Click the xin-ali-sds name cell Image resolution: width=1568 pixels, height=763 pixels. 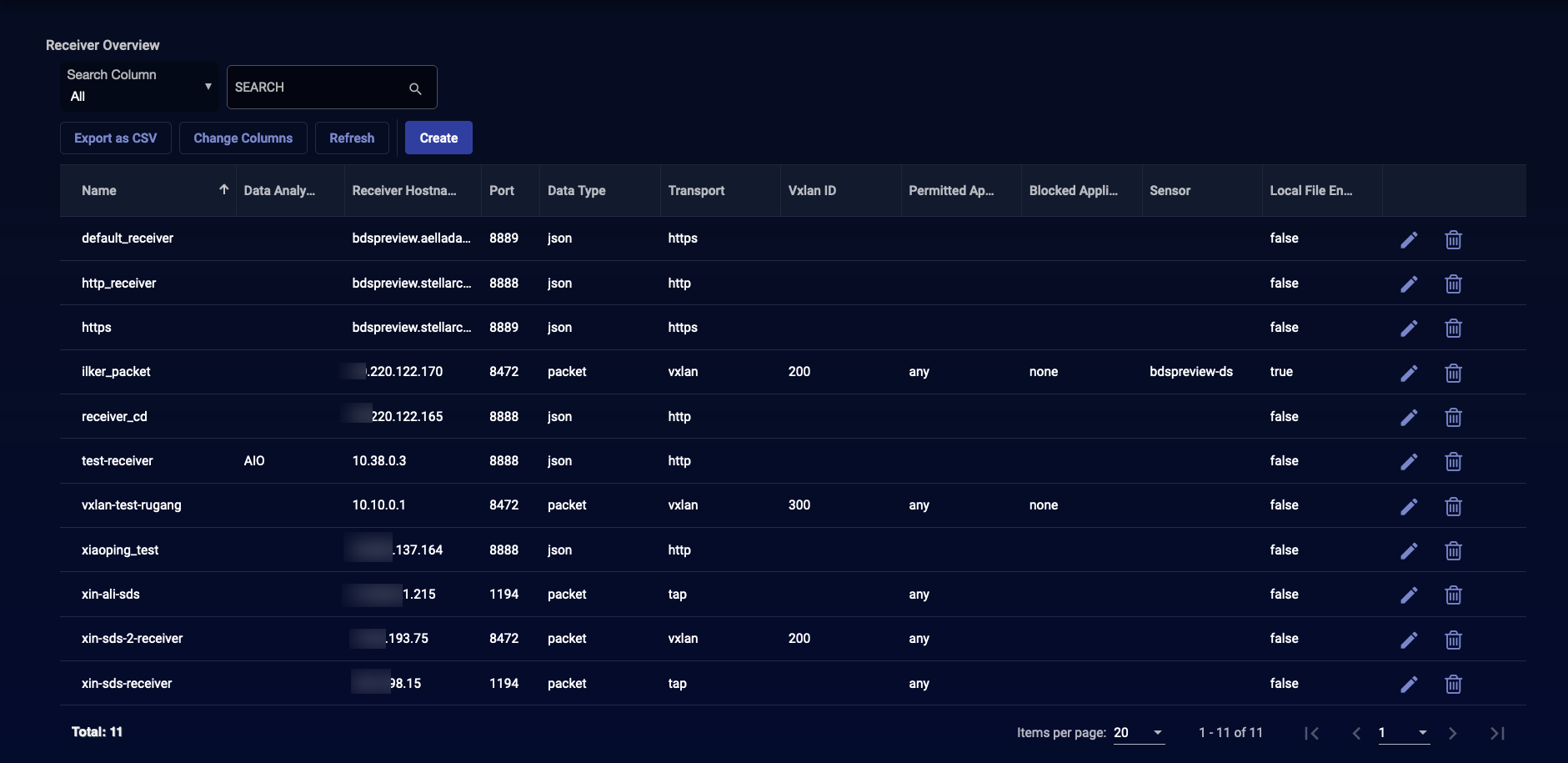pyautogui.click(x=111, y=595)
